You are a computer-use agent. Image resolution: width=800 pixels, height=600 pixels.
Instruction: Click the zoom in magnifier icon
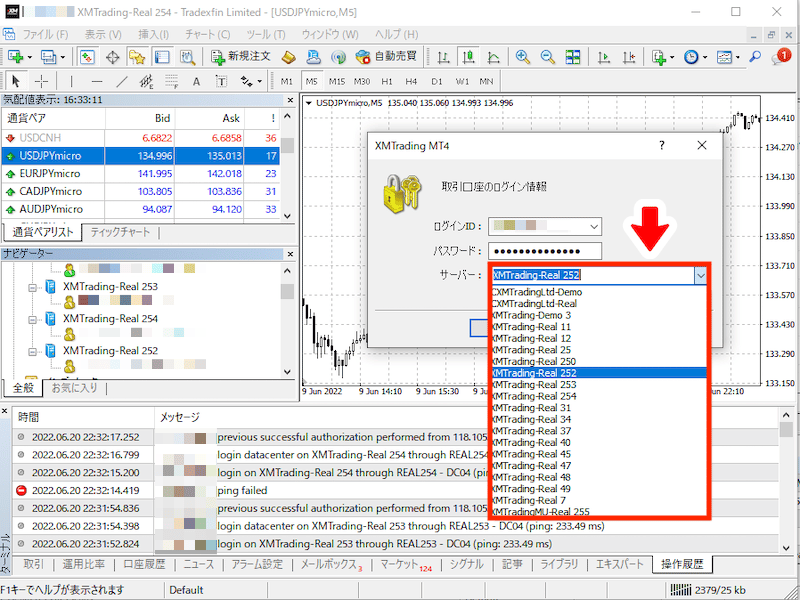tap(522, 57)
